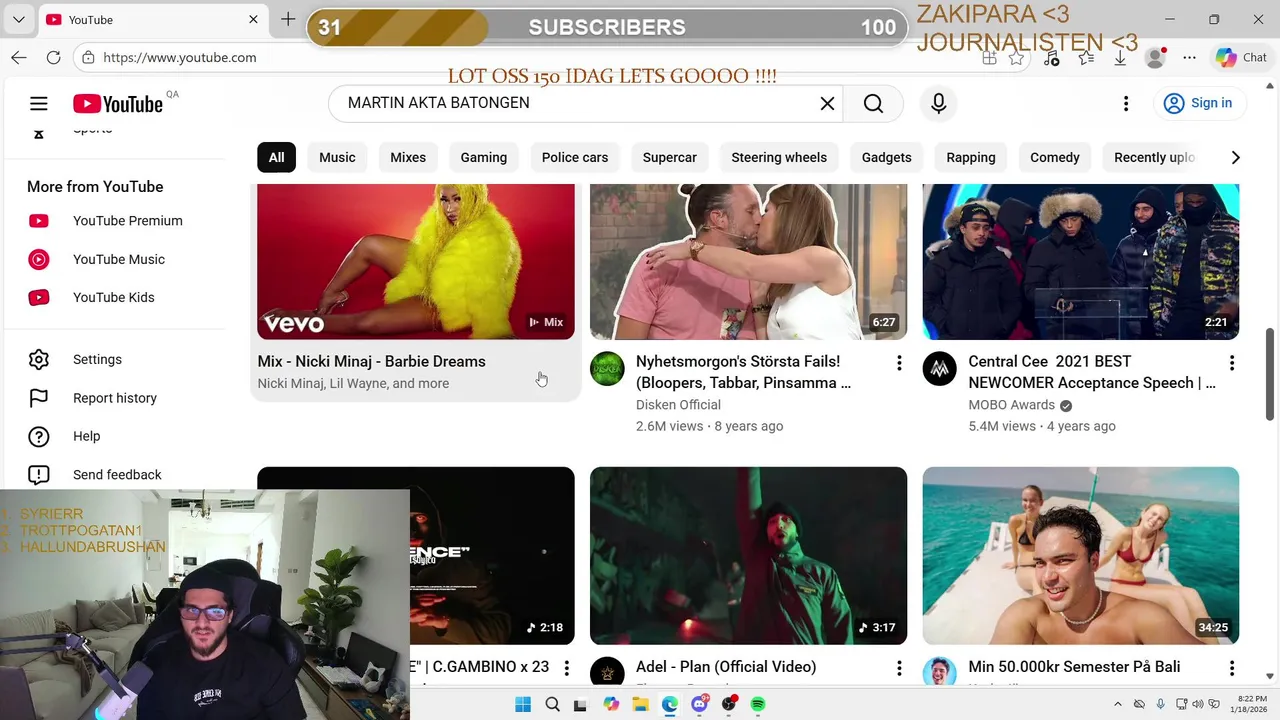Screen dimensions: 1280x720
Task: Open the Nicki Minaj Barbie Dreams mix thumbnail
Action: (x=416, y=262)
